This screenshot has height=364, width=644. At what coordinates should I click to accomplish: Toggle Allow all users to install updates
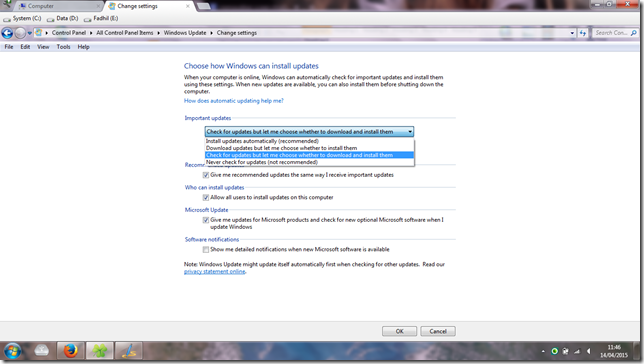click(206, 198)
